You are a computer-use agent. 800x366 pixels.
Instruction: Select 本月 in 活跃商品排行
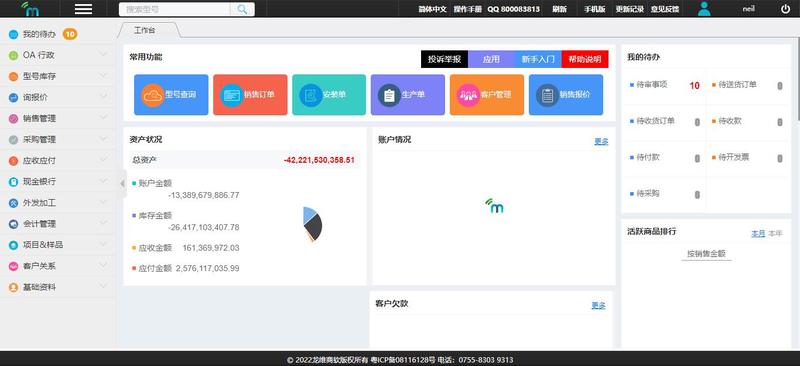pyautogui.click(x=758, y=233)
